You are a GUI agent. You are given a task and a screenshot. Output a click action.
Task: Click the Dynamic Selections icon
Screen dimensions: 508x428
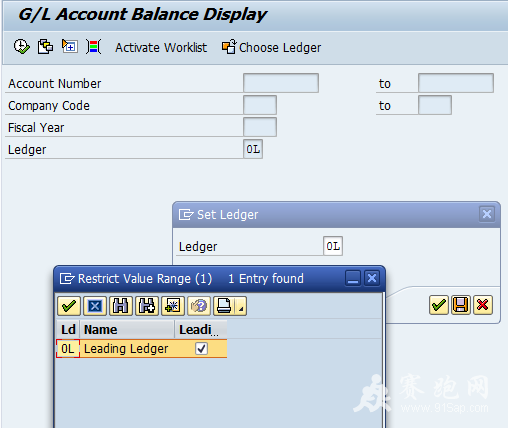70,47
